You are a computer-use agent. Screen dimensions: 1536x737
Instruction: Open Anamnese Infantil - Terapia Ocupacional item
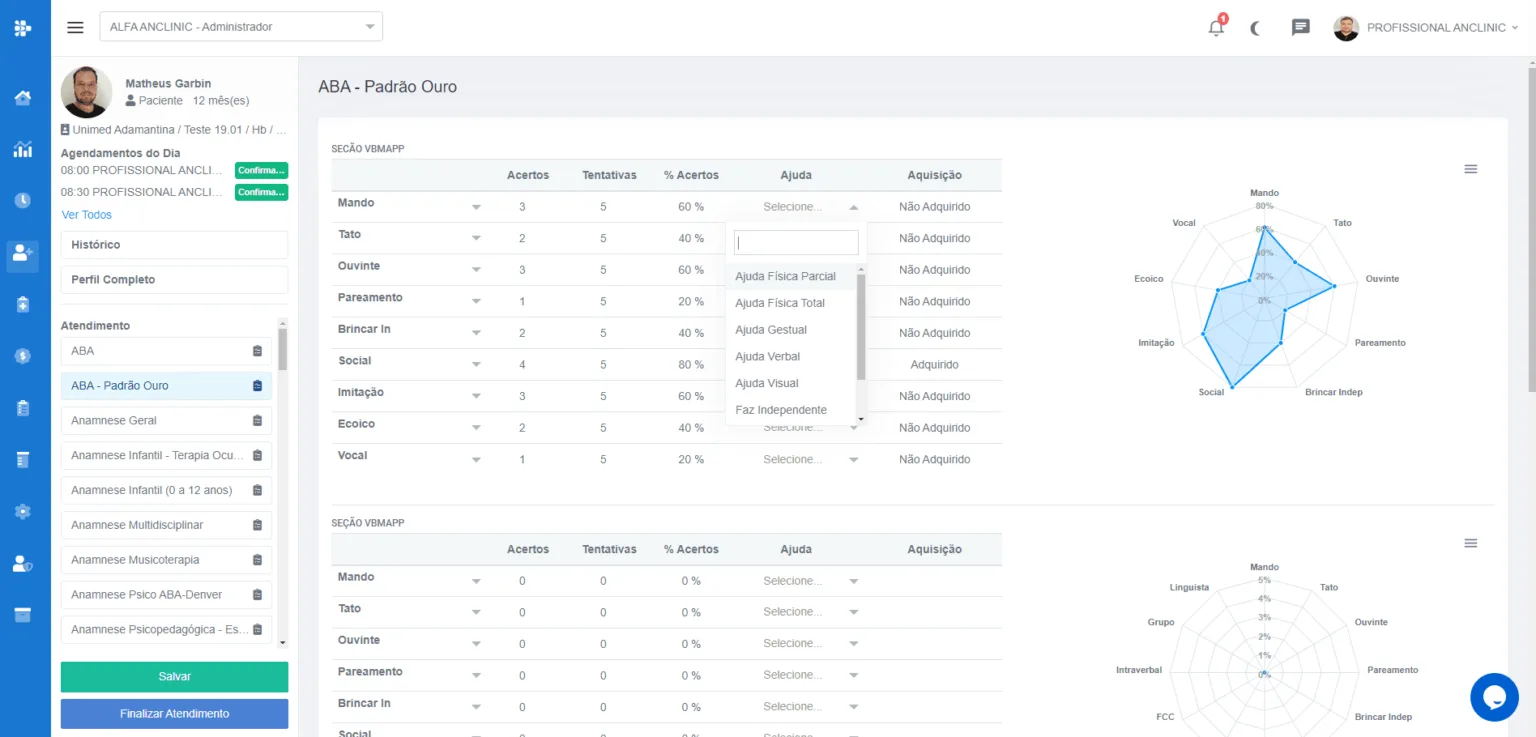(x=166, y=455)
